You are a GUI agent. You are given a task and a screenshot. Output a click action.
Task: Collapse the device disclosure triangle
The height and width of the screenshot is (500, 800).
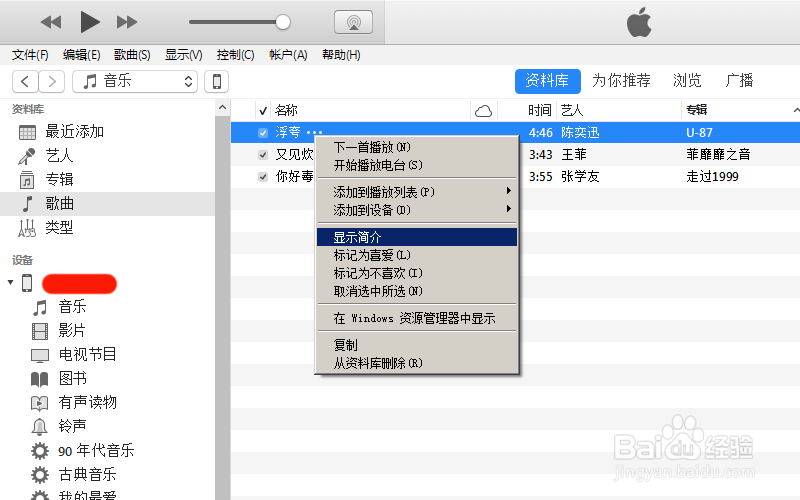10,282
